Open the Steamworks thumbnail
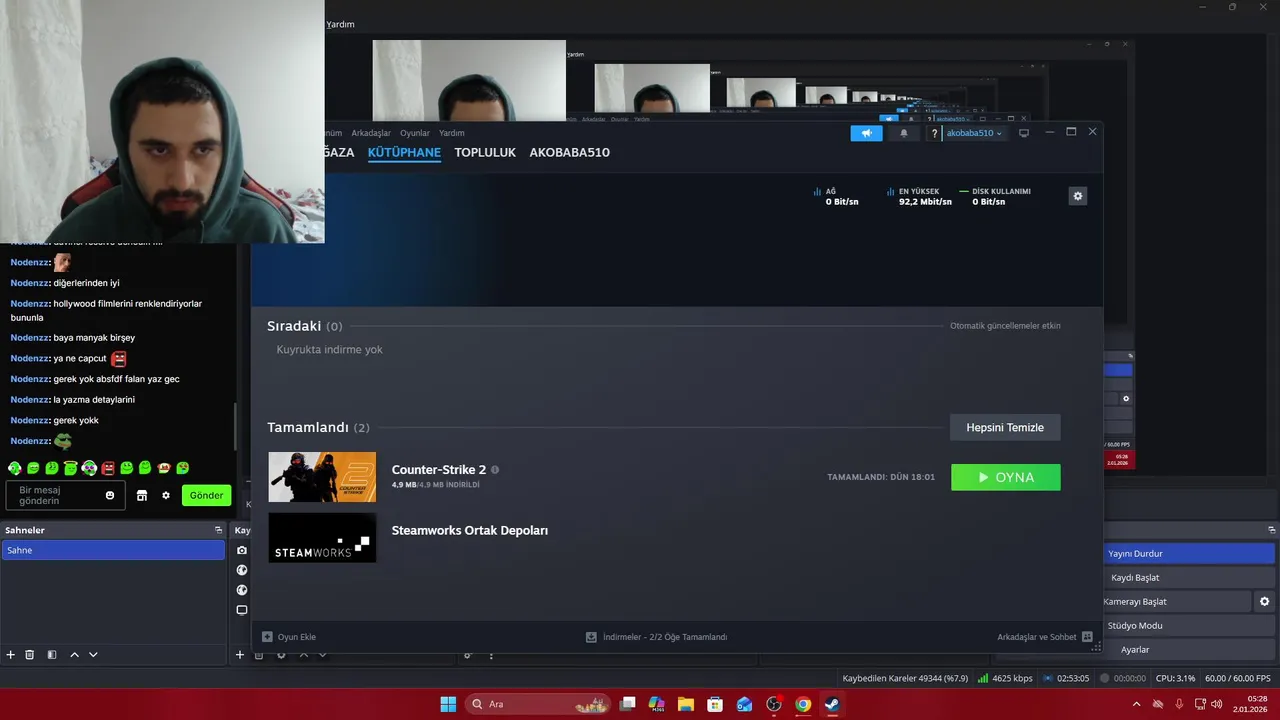This screenshot has width=1280, height=720. tap(322, 538)
